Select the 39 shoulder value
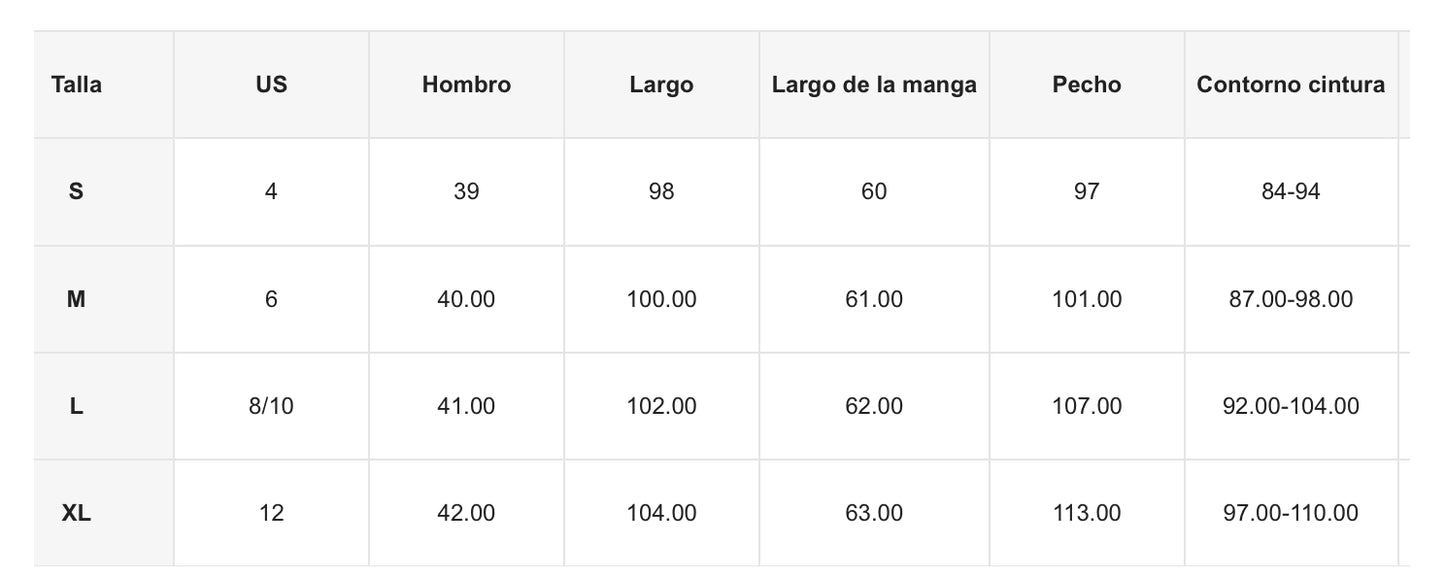Viewport: 1445px width, 579px height. tap(466, 192)
